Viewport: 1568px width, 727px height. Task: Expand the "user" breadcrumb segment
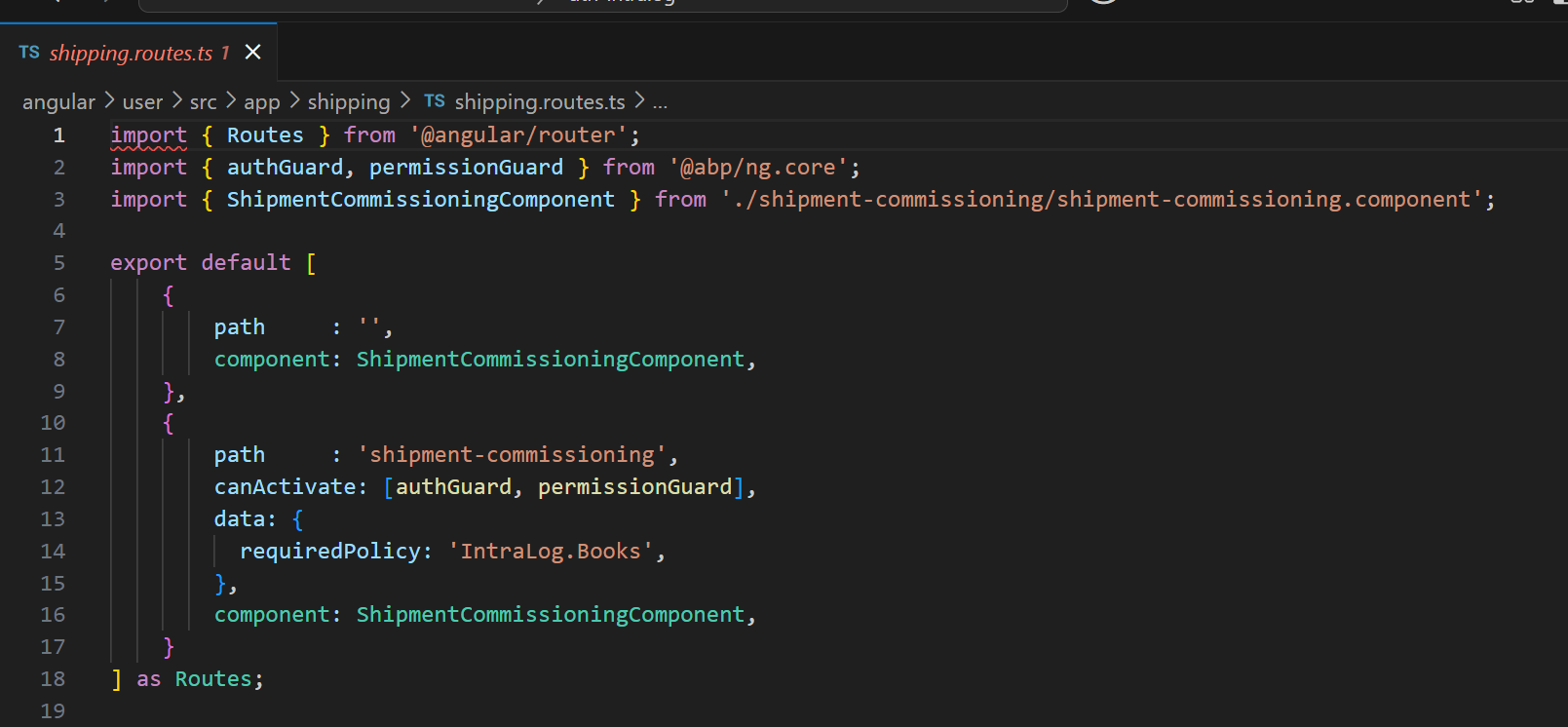click(x=142, y=102)
